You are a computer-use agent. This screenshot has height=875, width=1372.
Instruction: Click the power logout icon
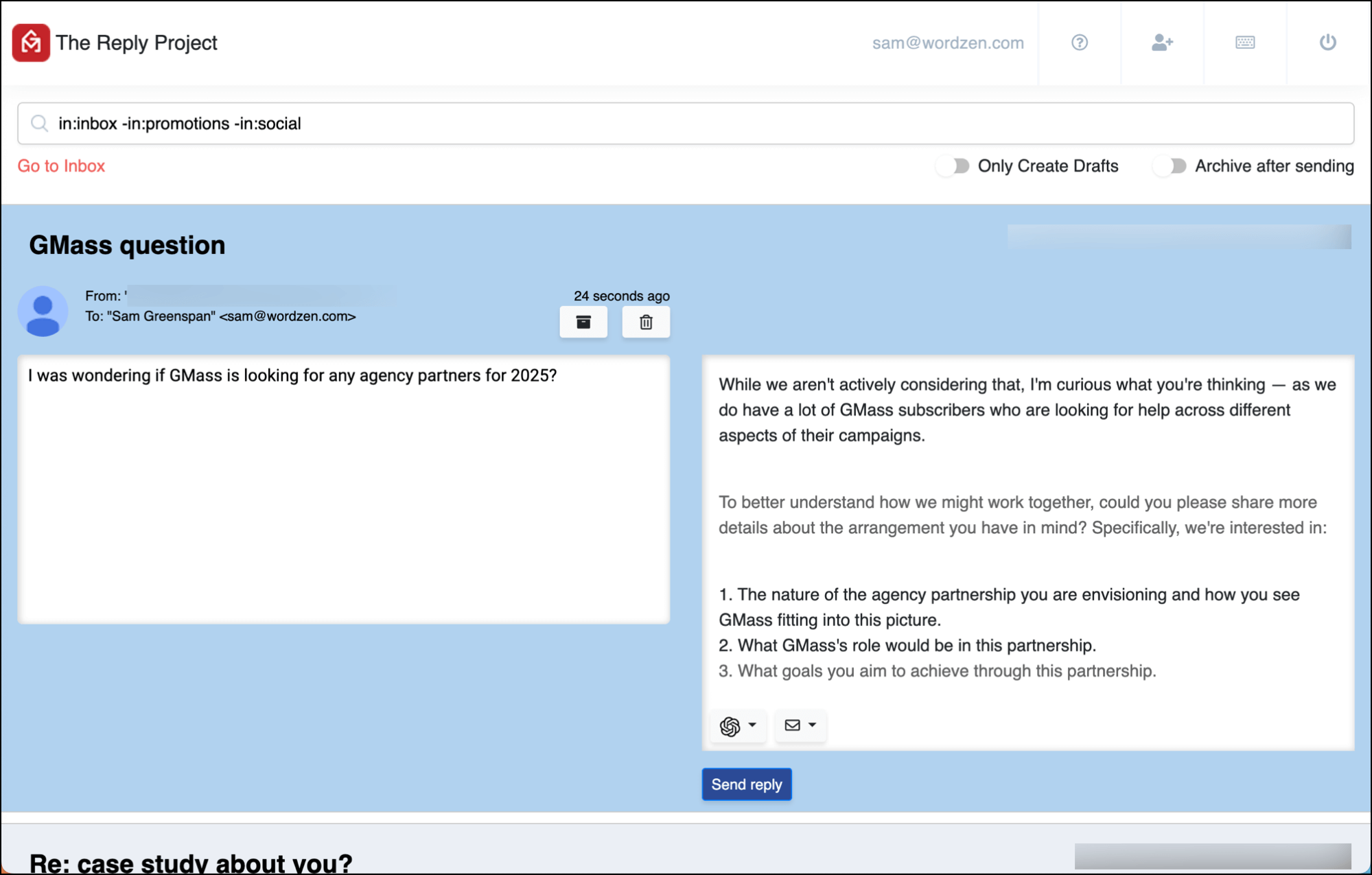(x=1328, y=43)
